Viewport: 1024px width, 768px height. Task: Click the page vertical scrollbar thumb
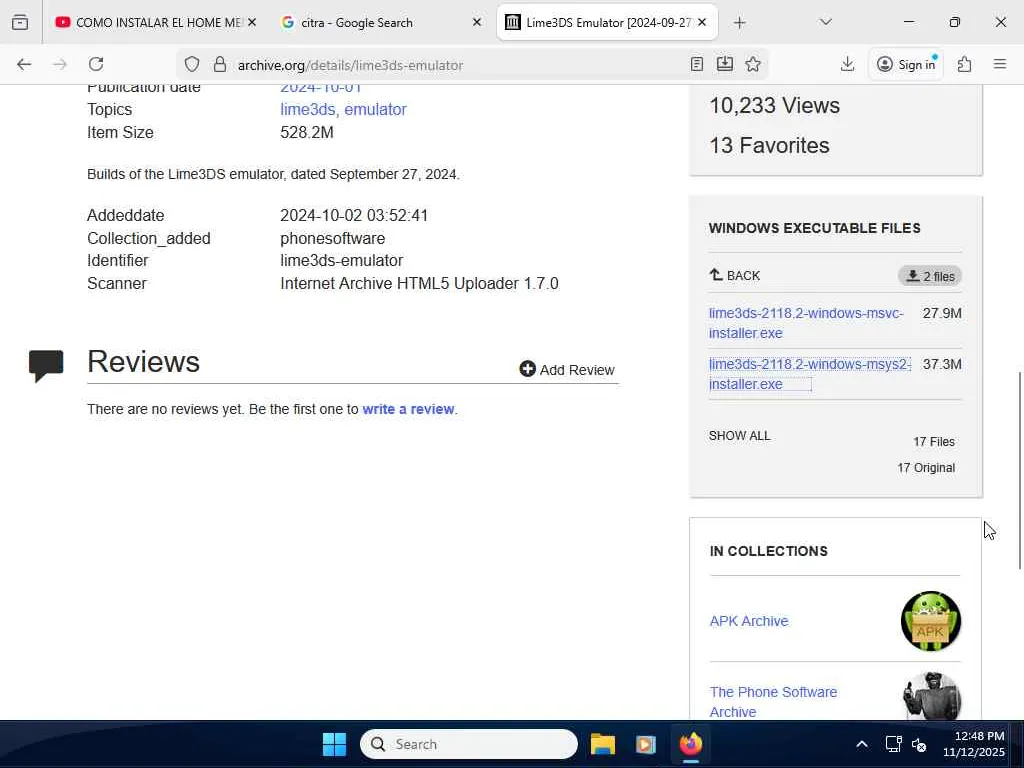tap(1019, 470)
